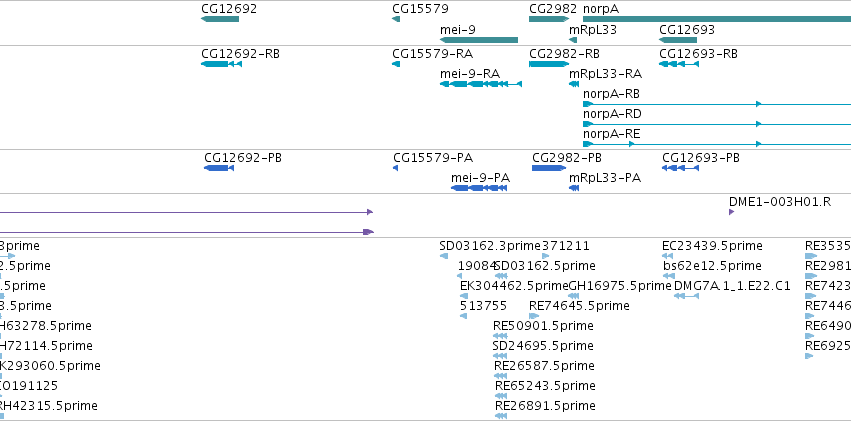Select the CG12693 gene label
The image size is (851, 421).
pos(687,29)
